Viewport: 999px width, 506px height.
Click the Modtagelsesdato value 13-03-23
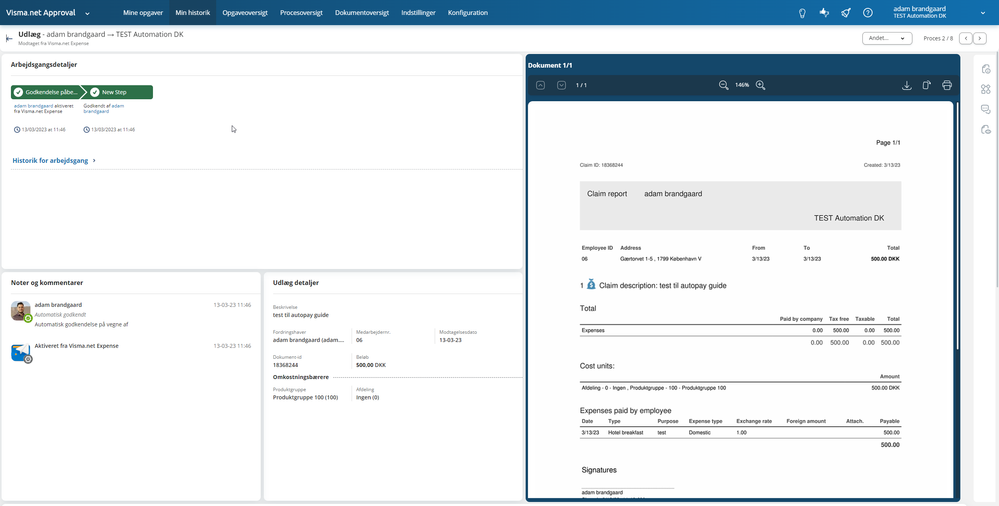pos(450,340)
